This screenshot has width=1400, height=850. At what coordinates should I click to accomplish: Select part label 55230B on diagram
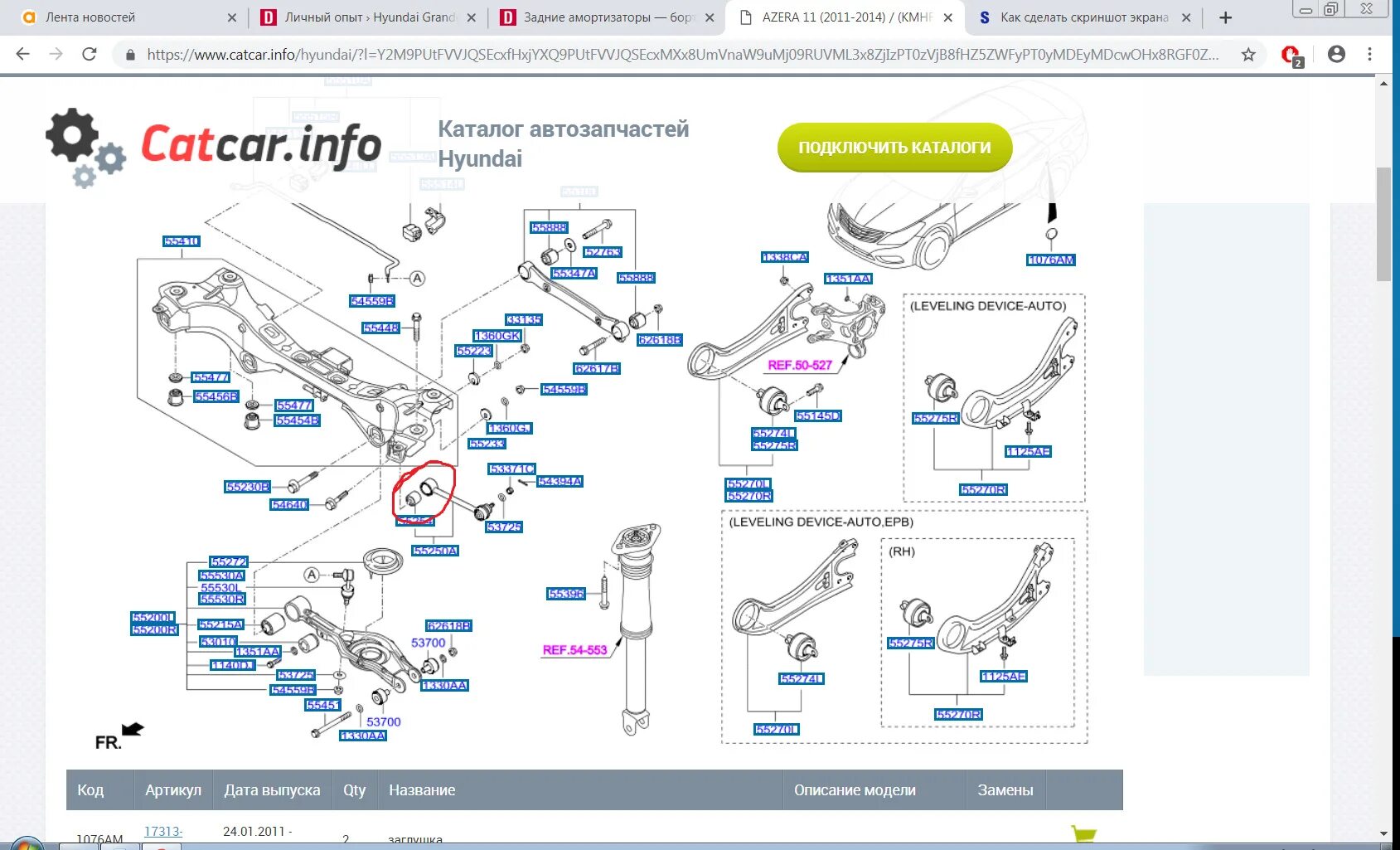click(x=247, y=487)
